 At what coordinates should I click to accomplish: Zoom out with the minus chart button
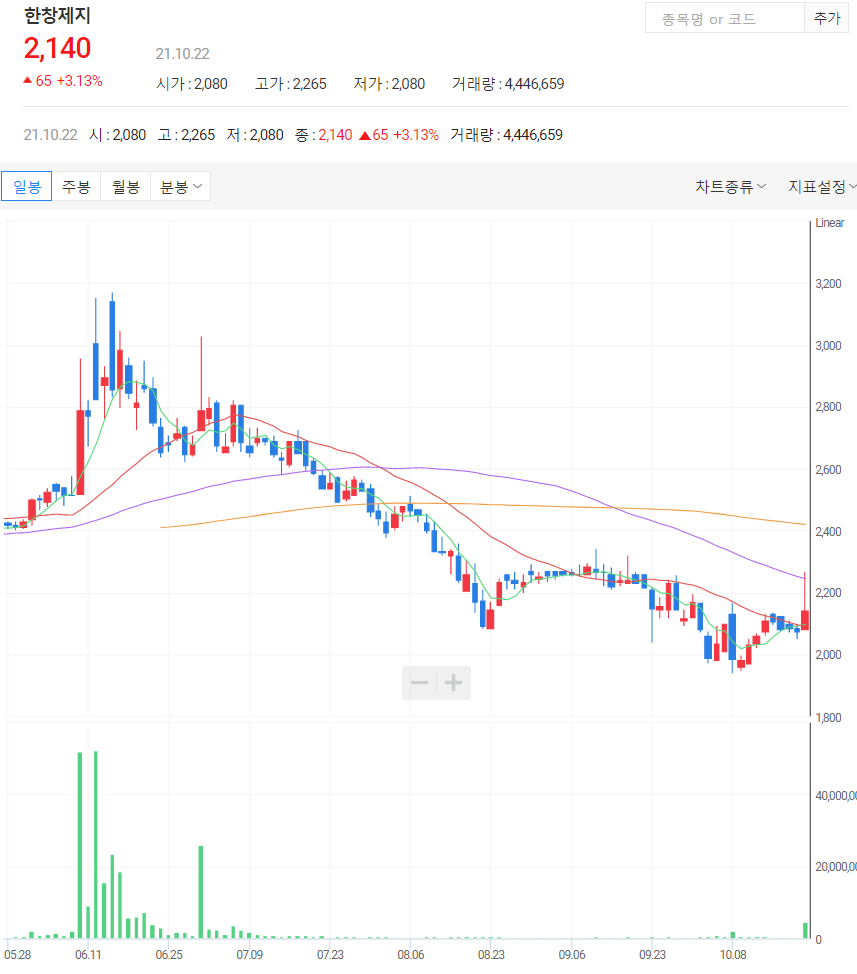[419, 683]
